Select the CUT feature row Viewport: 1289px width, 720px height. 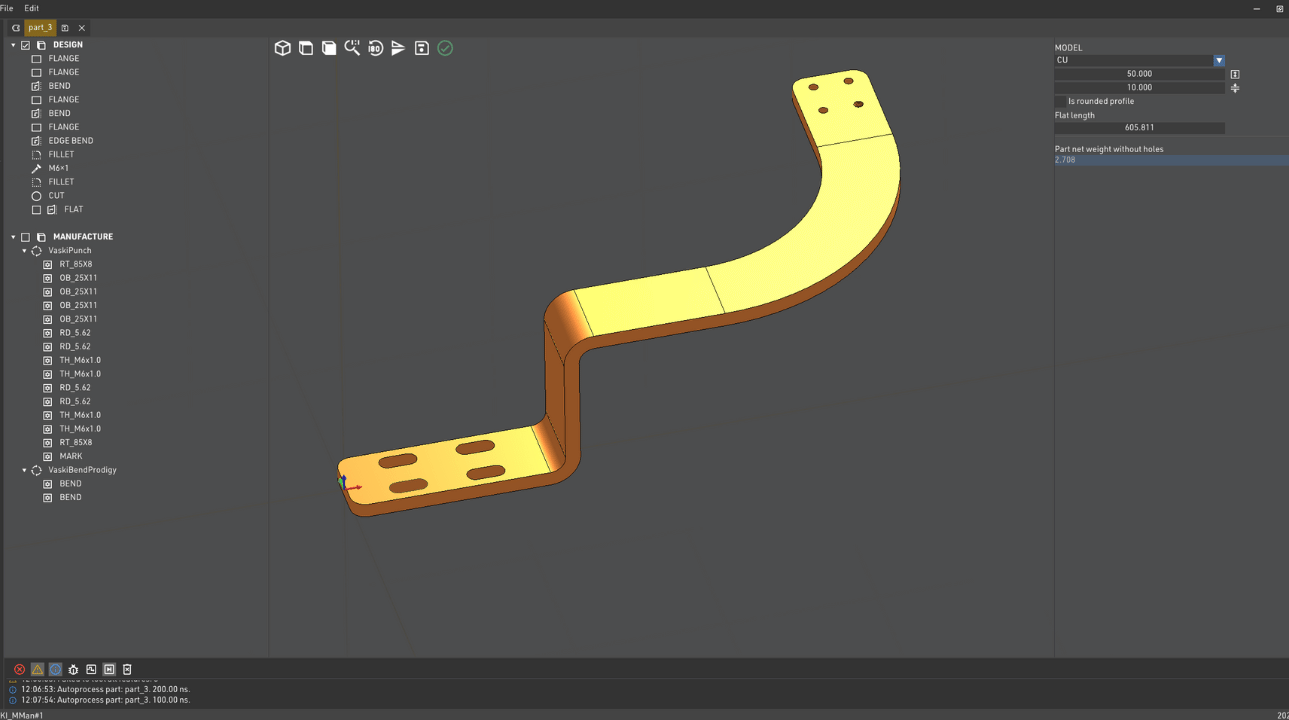click(56, 196)
